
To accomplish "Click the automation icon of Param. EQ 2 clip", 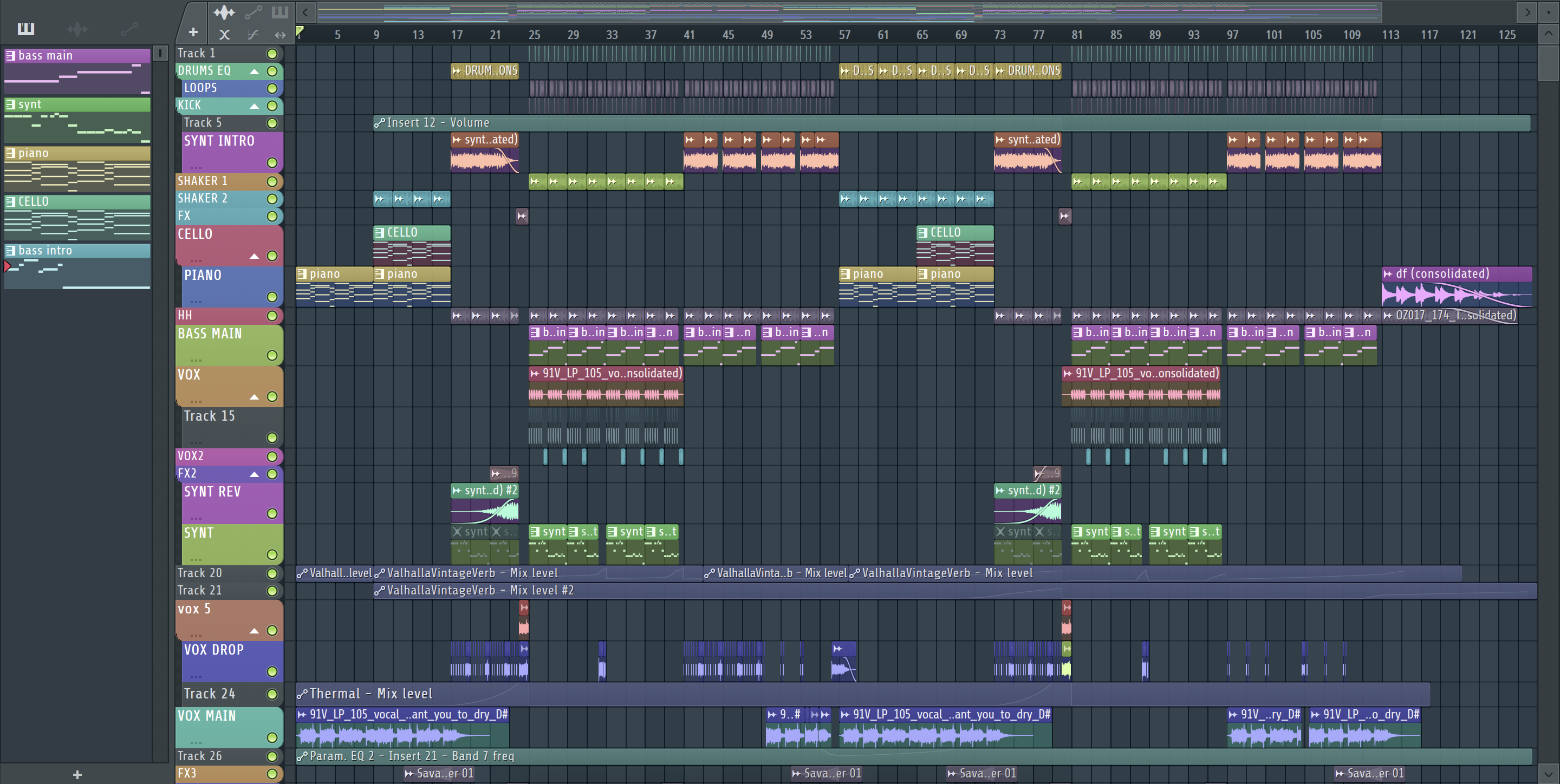I will [302, 756].
